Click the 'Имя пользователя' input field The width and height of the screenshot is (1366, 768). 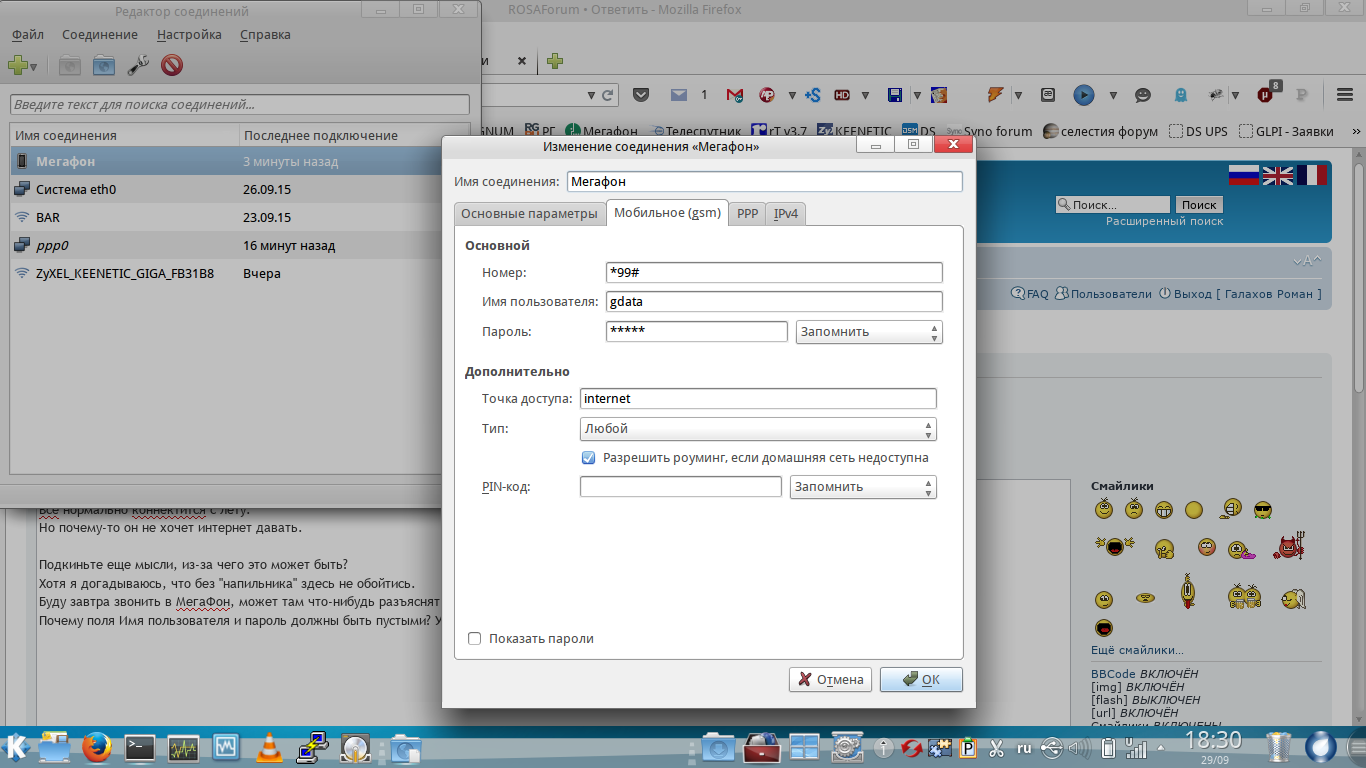(774, 301)
